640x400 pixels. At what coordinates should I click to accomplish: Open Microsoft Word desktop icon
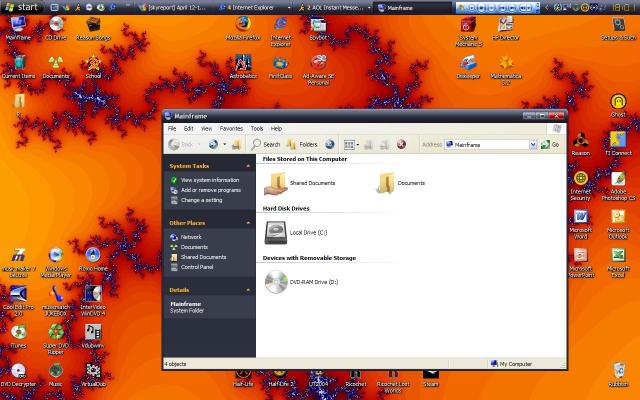(x=580, y=224)
